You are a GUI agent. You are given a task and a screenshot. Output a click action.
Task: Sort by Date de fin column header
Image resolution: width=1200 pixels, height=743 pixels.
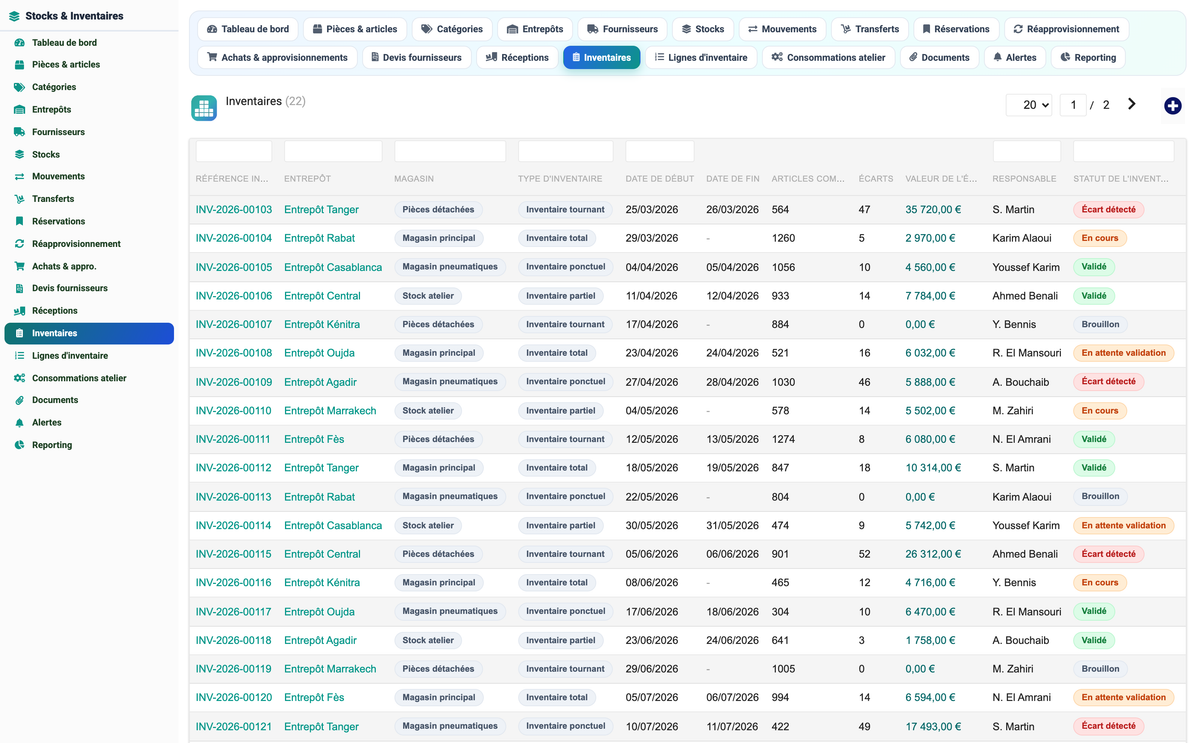point(733,179)
